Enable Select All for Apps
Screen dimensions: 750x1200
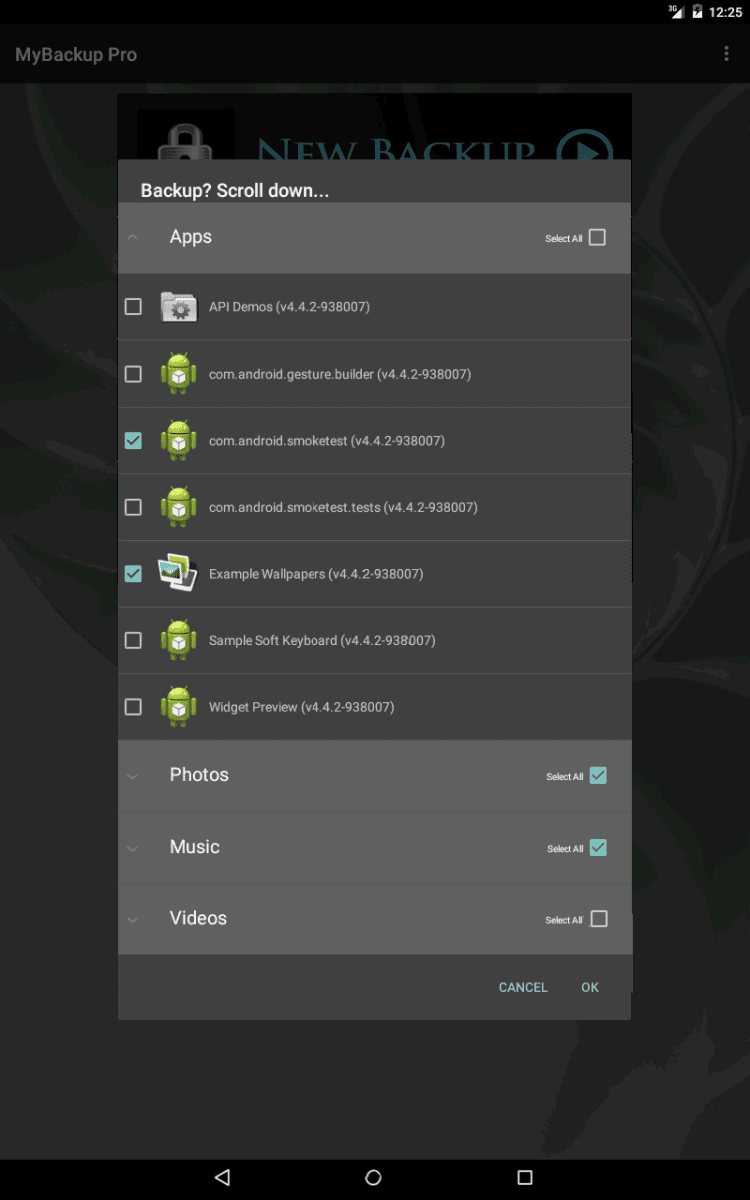pos(597,238)
